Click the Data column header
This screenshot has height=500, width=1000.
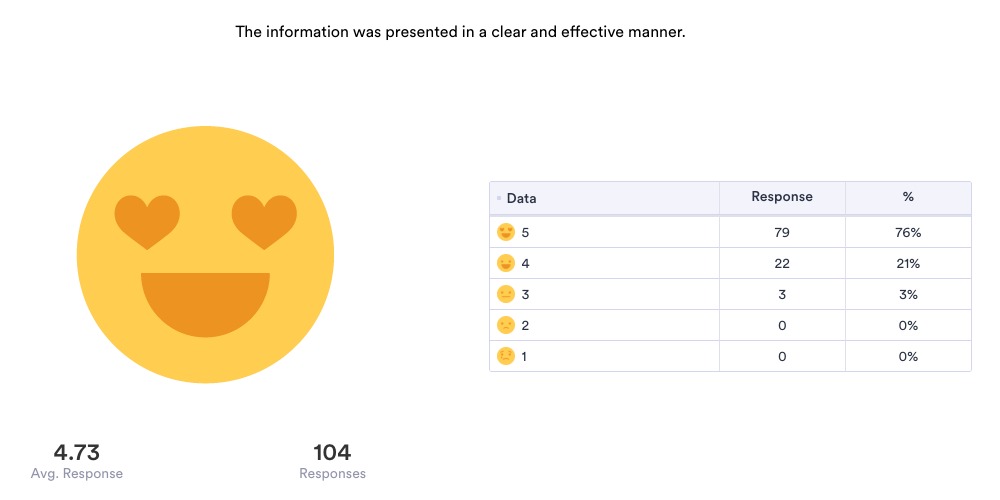coord(522,198)
